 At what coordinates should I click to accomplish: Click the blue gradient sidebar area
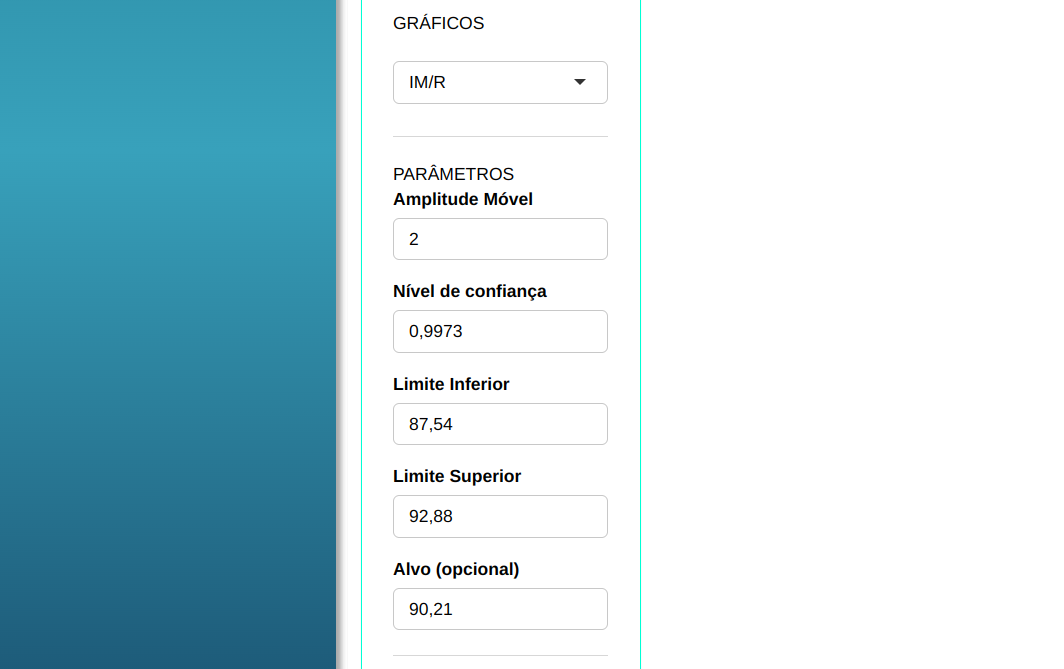pyautogui.click(x=168, y=334)
